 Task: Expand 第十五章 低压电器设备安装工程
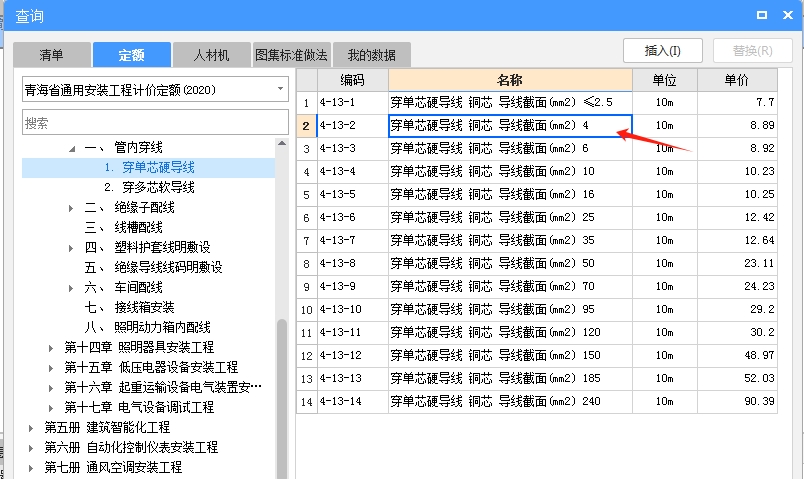coord(51,368)
